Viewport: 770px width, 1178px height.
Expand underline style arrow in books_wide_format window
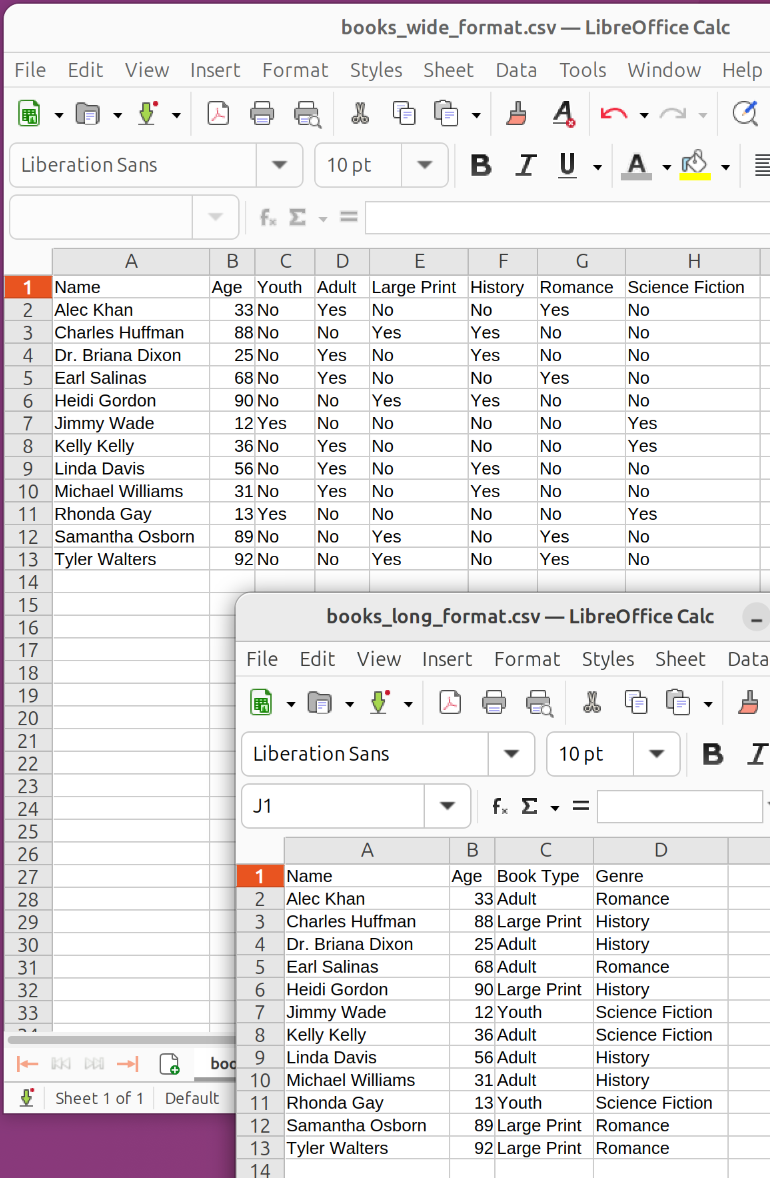tap(597, 166)
